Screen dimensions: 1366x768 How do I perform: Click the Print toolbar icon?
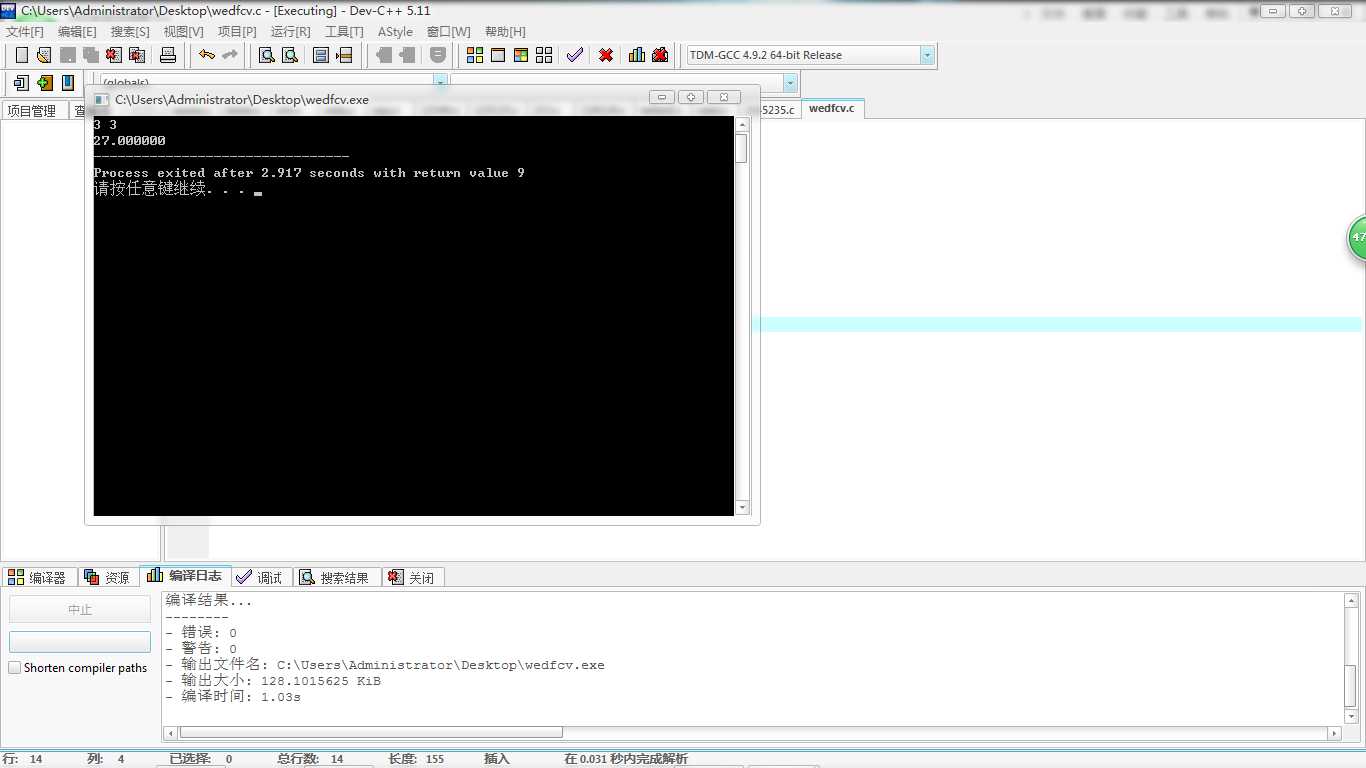coord(168,55)
